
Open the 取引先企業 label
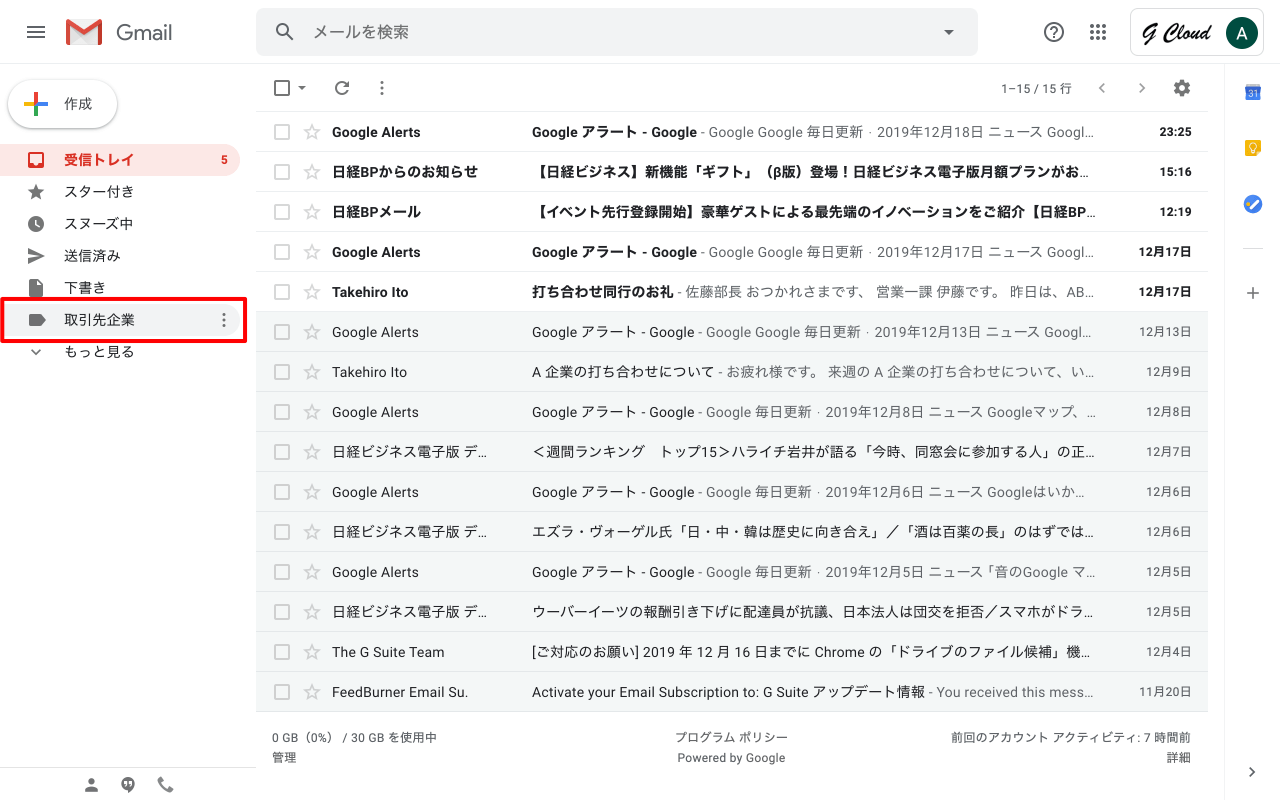click(x=120, y=320)
